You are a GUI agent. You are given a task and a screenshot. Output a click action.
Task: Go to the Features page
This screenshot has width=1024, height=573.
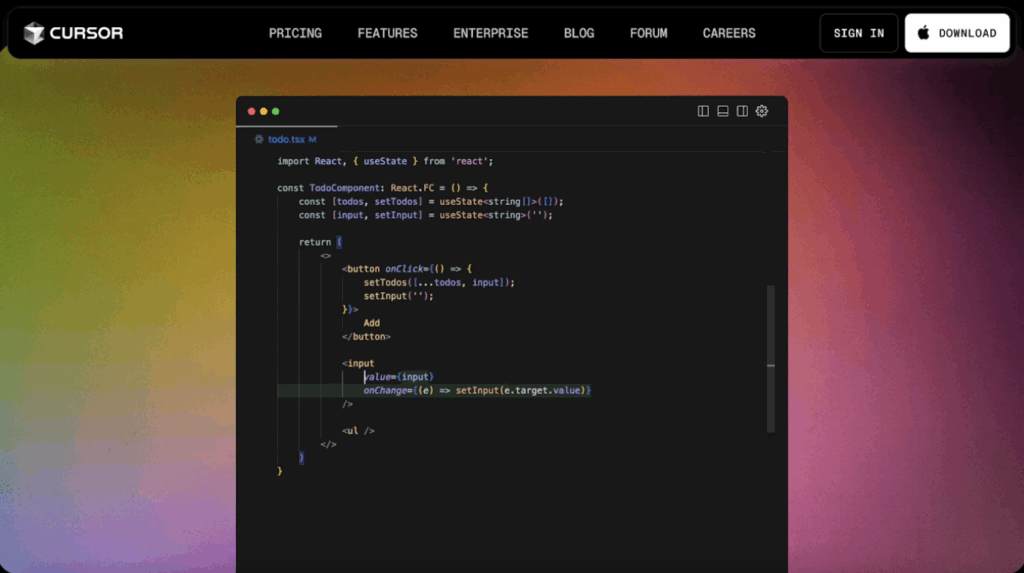pos(387,33)
